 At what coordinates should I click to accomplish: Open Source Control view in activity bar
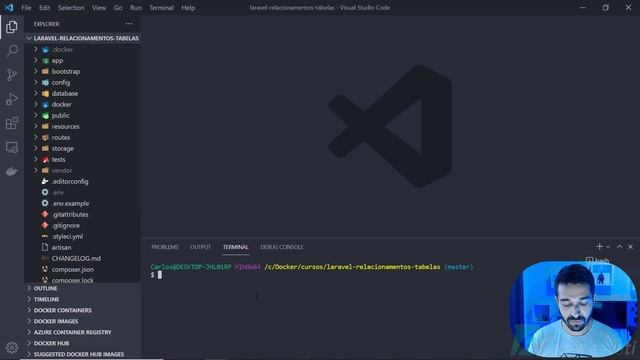click(x=12, y=75)
